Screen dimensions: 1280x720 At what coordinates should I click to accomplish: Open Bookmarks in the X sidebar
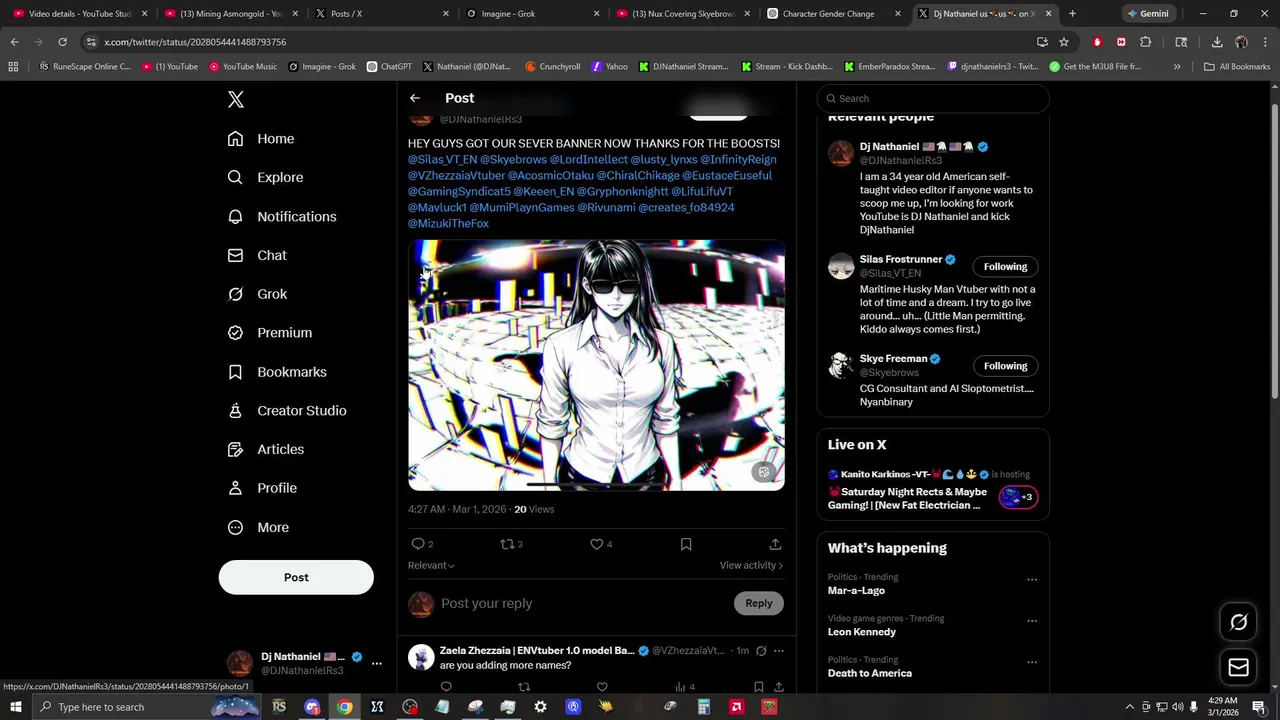coord(277,372)
